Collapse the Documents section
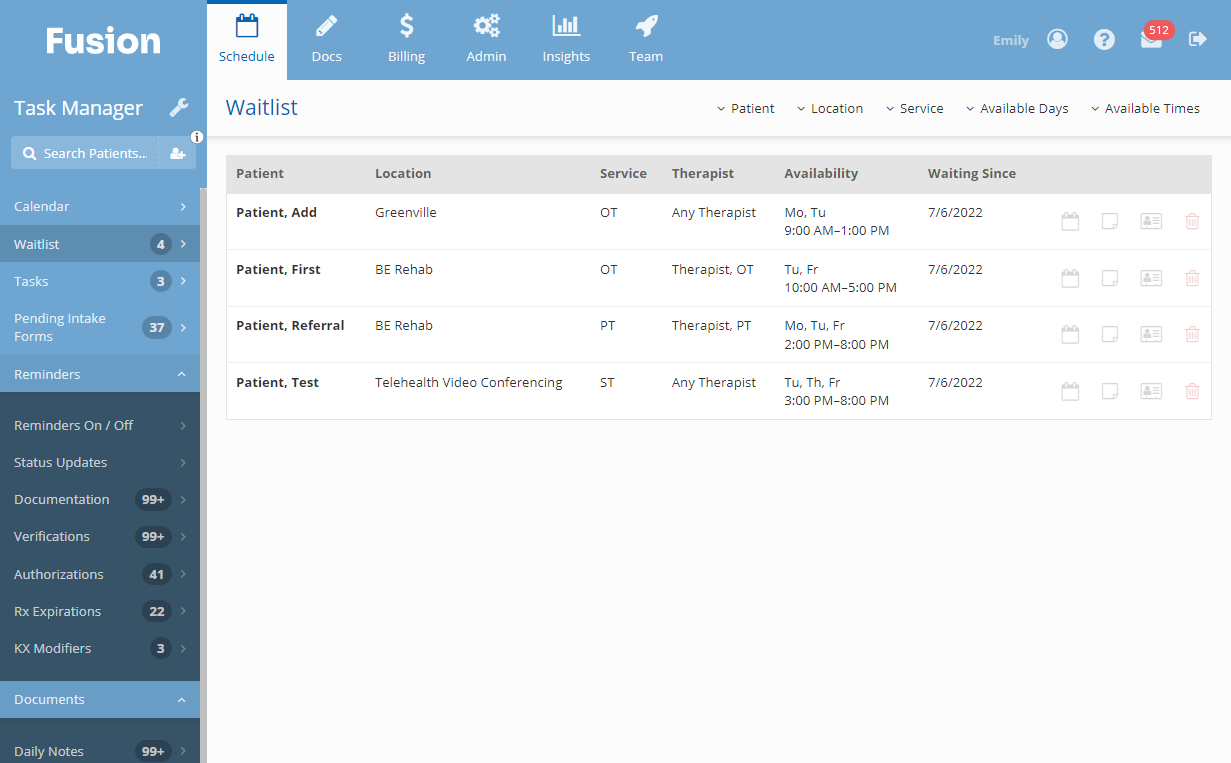Image resolution: width=1231 pixels, height=763 pixels. coord(100,699)
